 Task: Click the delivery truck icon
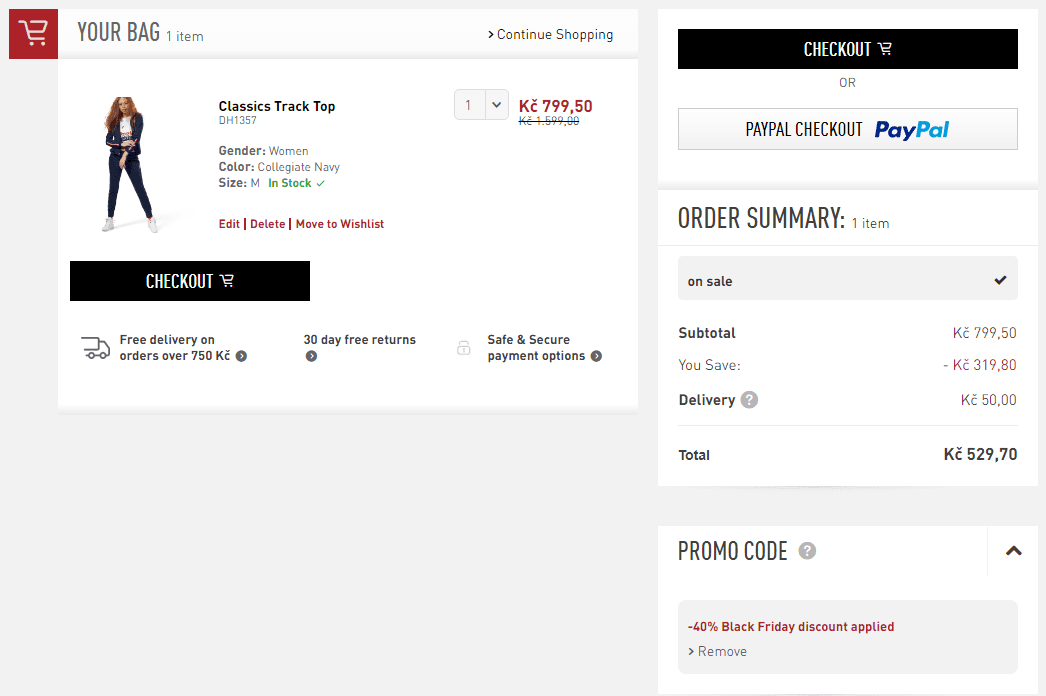point(95,348)
